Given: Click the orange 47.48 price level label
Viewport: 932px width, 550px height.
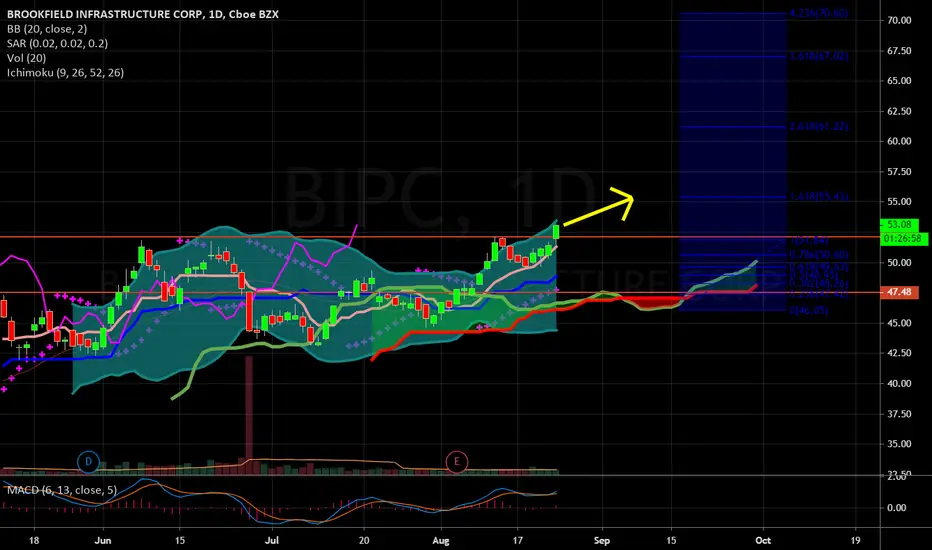Looking at the screenshot, I should (899, 292).
